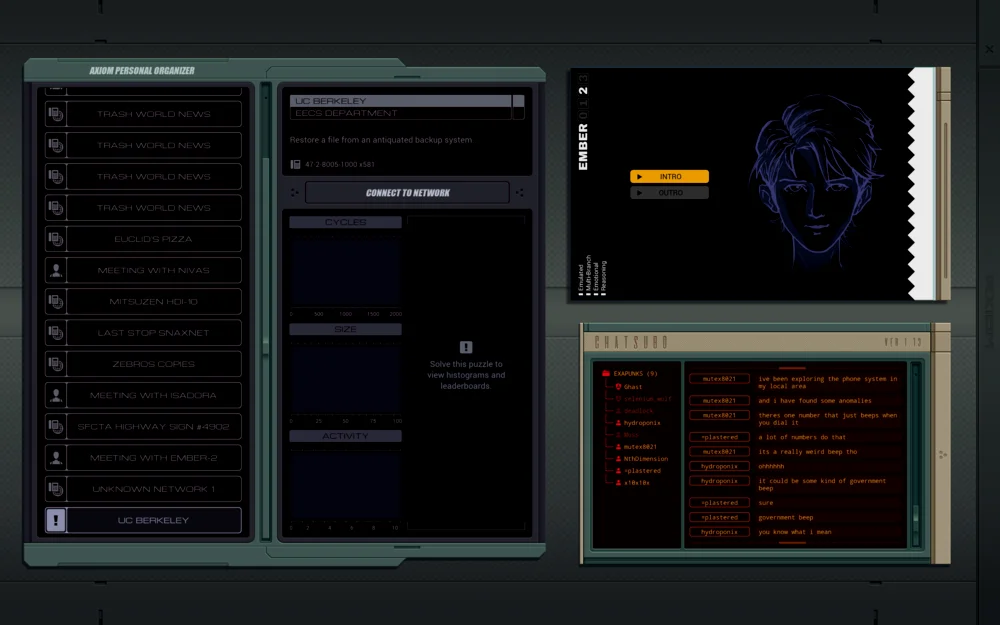Click the UC Berkeley exclamation mark icon
Viewport: 1000px width, 625px height.
coord(56,520)
